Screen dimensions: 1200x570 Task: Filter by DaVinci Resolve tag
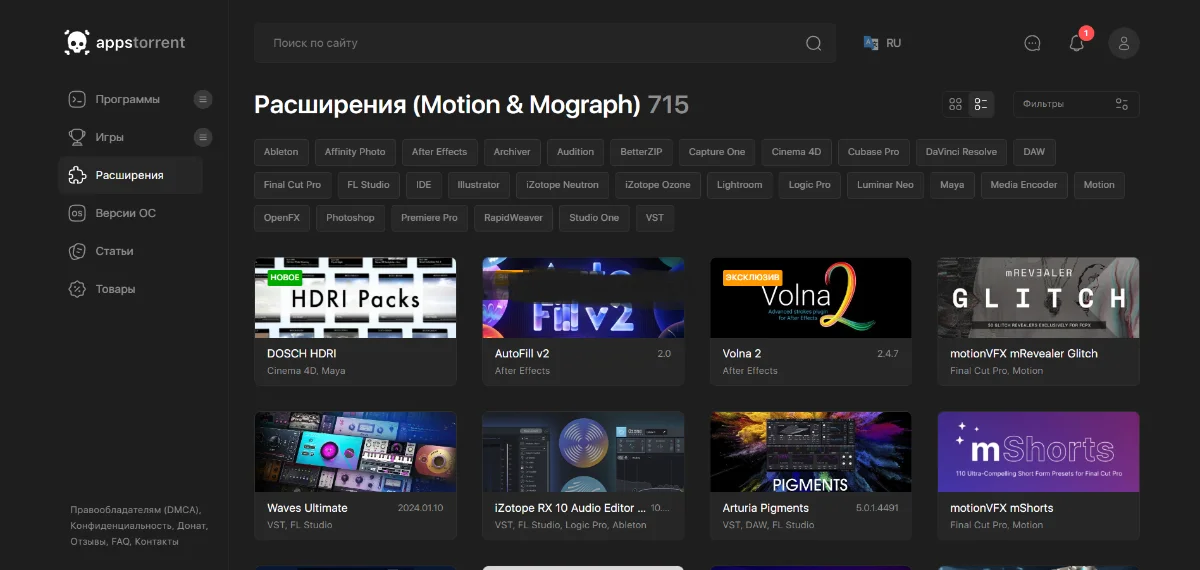click(961, 152)
